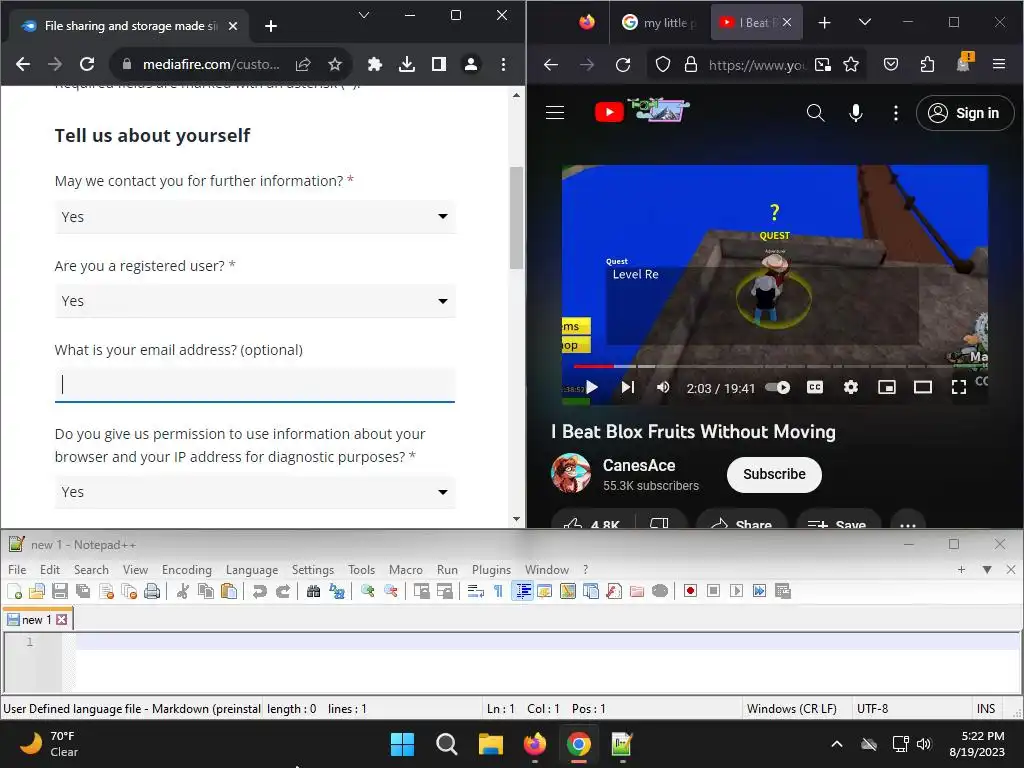
Task: Start macro recording with red record icon
Action: (x=690, y=591)
